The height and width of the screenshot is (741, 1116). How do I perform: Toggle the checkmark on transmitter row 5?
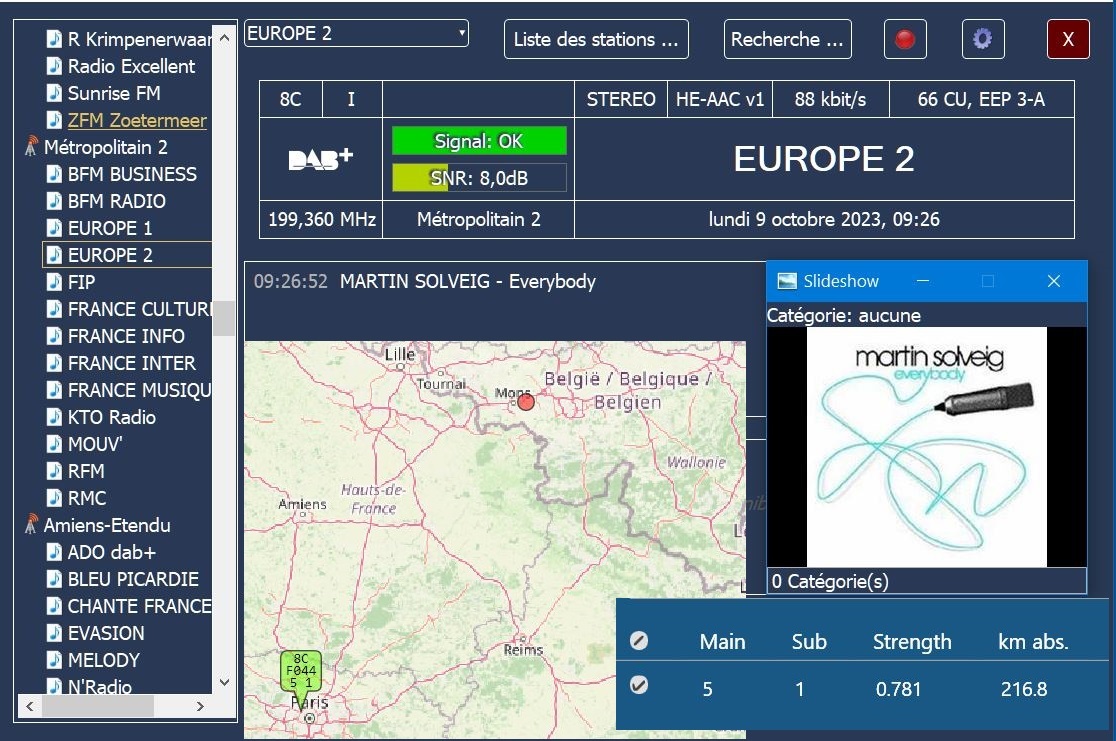click(639, 685)
